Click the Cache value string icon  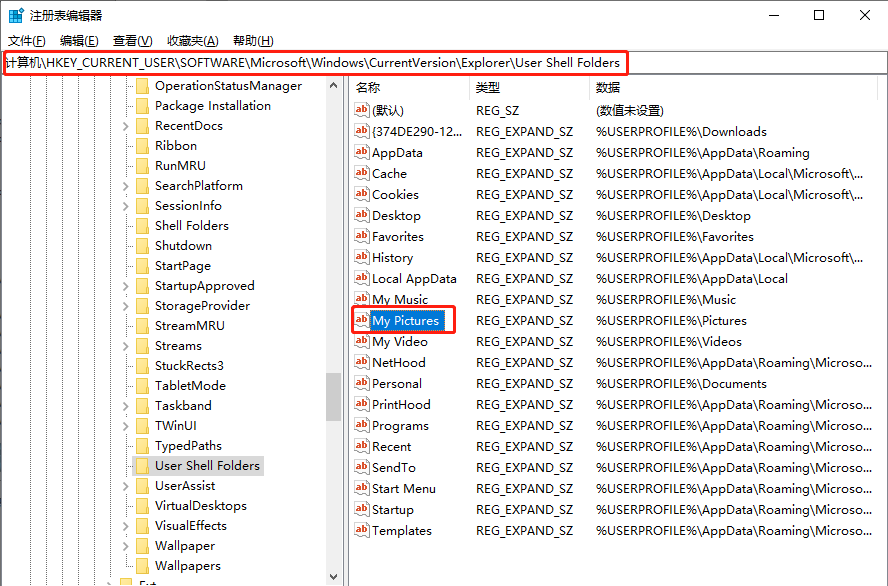coord(361,173)
